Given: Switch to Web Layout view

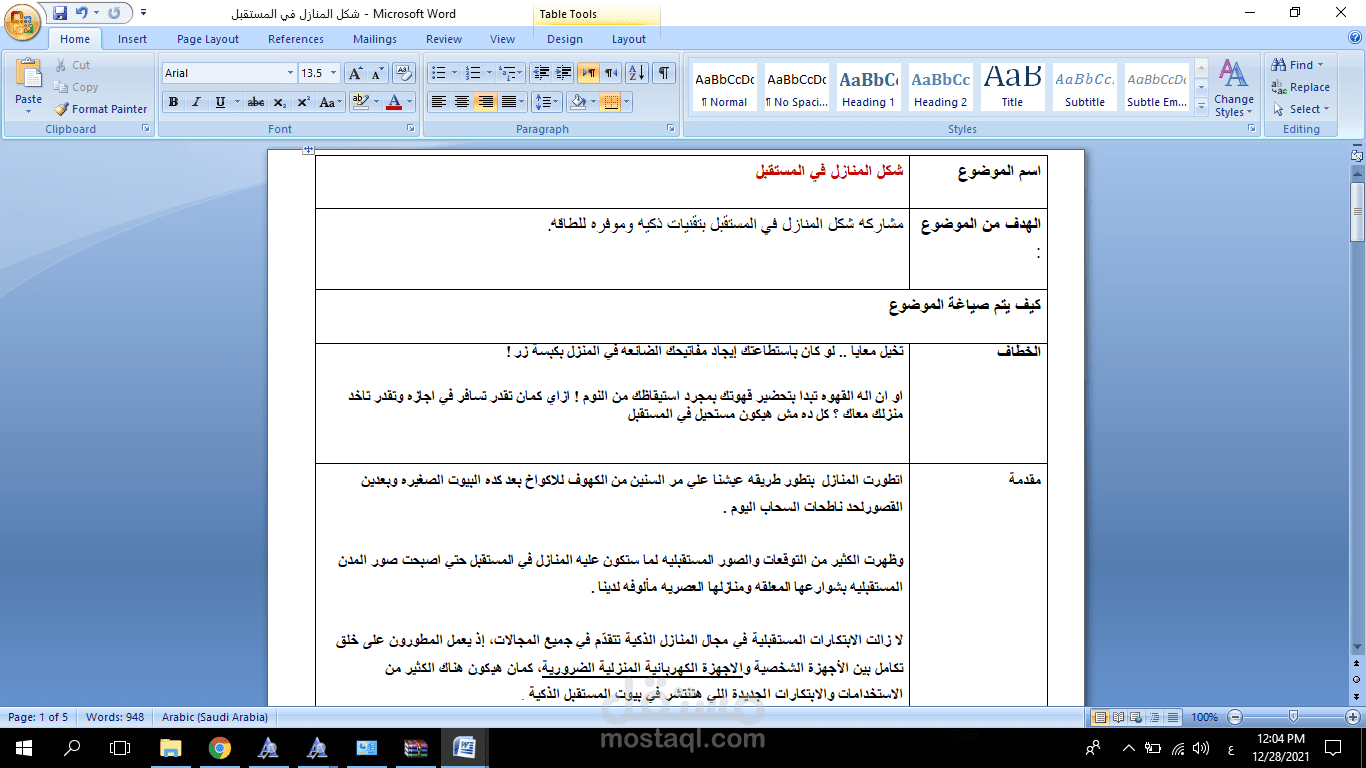Looking at the screenshot, I should pyautogui.click(x=1136, y=717).
